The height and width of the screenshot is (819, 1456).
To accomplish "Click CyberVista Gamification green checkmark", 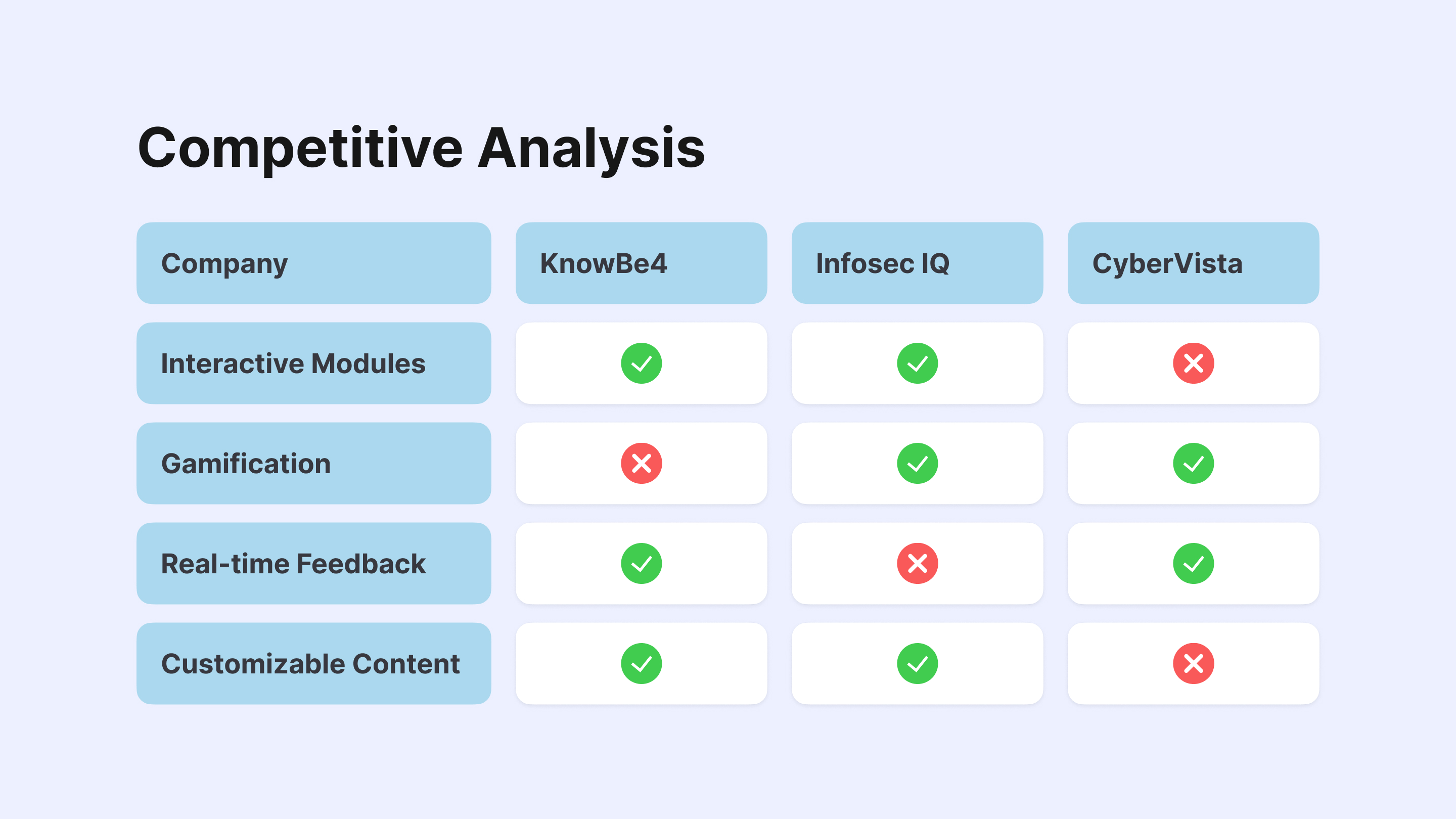I will click(1193, 464).
